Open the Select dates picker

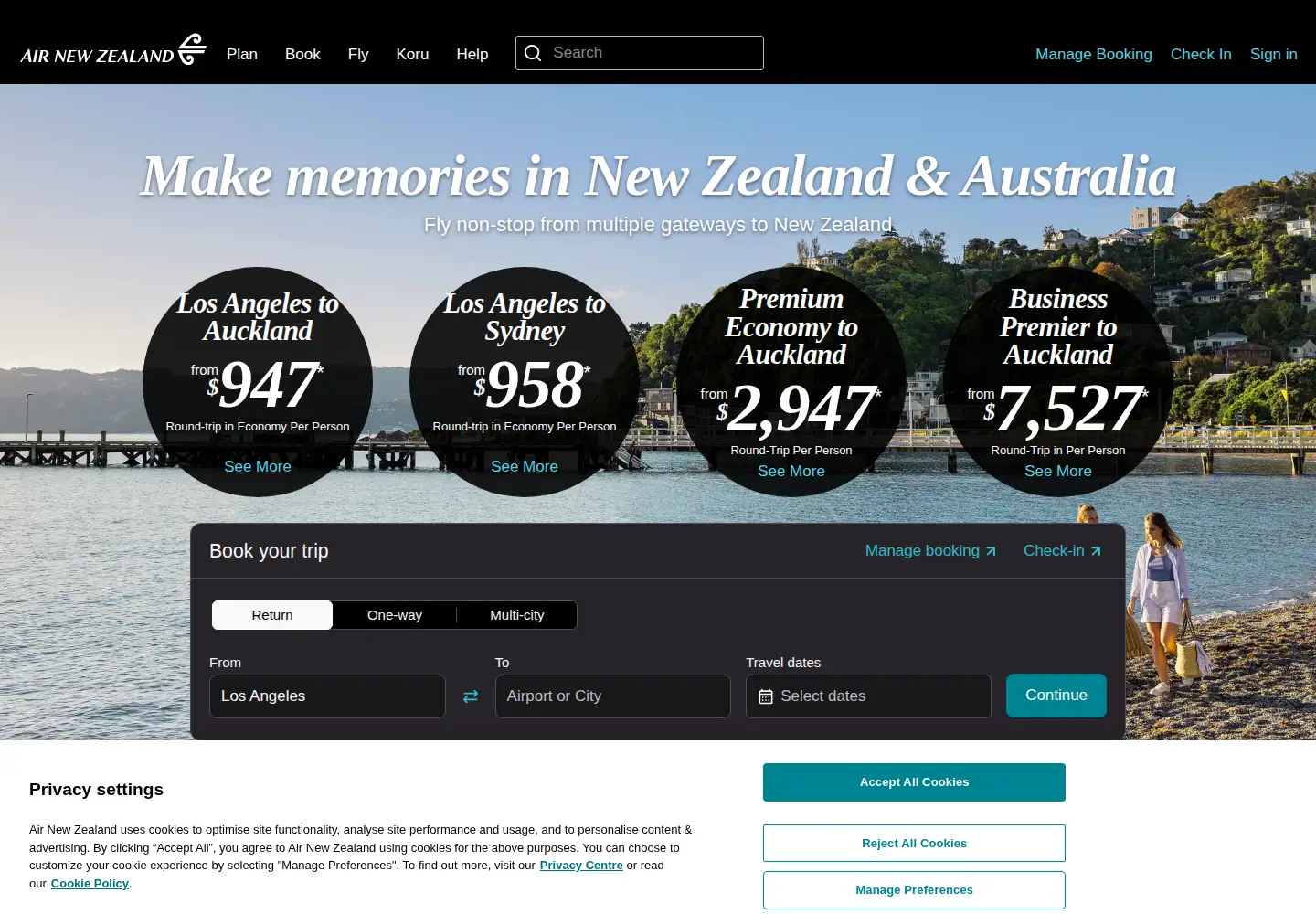(x=868, y=696)
